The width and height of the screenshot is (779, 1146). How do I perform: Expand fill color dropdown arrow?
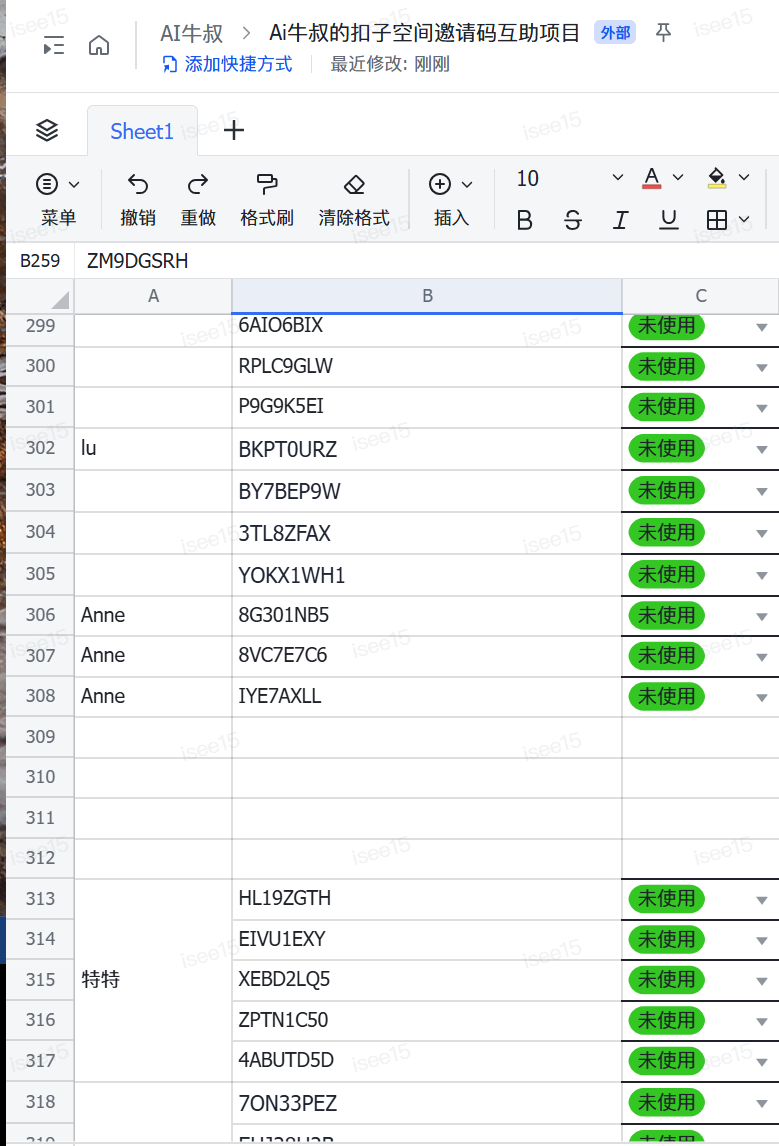pyautogui.click(x=744, y=178)
